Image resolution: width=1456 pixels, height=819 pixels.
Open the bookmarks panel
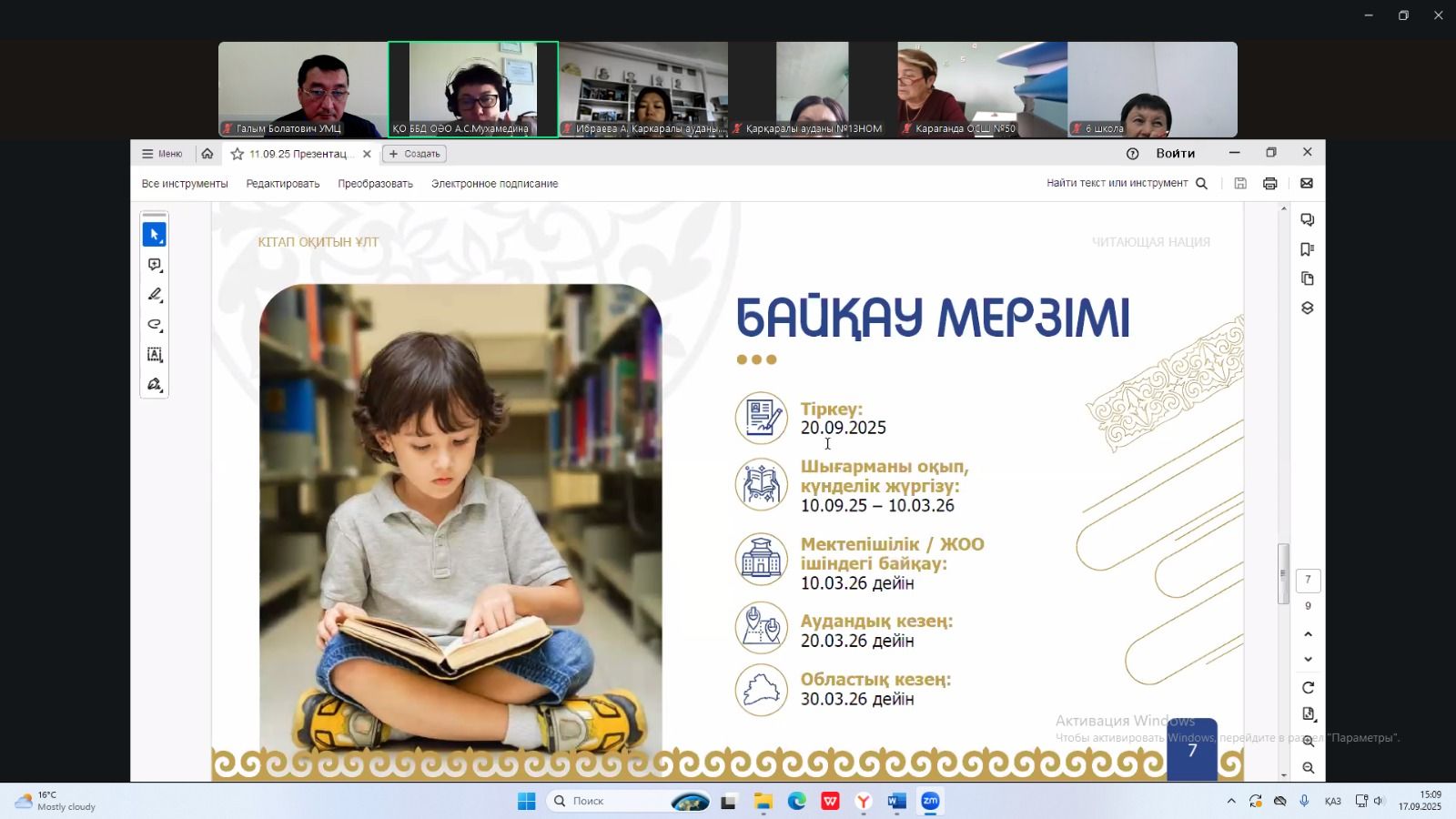coord(1308,249)
